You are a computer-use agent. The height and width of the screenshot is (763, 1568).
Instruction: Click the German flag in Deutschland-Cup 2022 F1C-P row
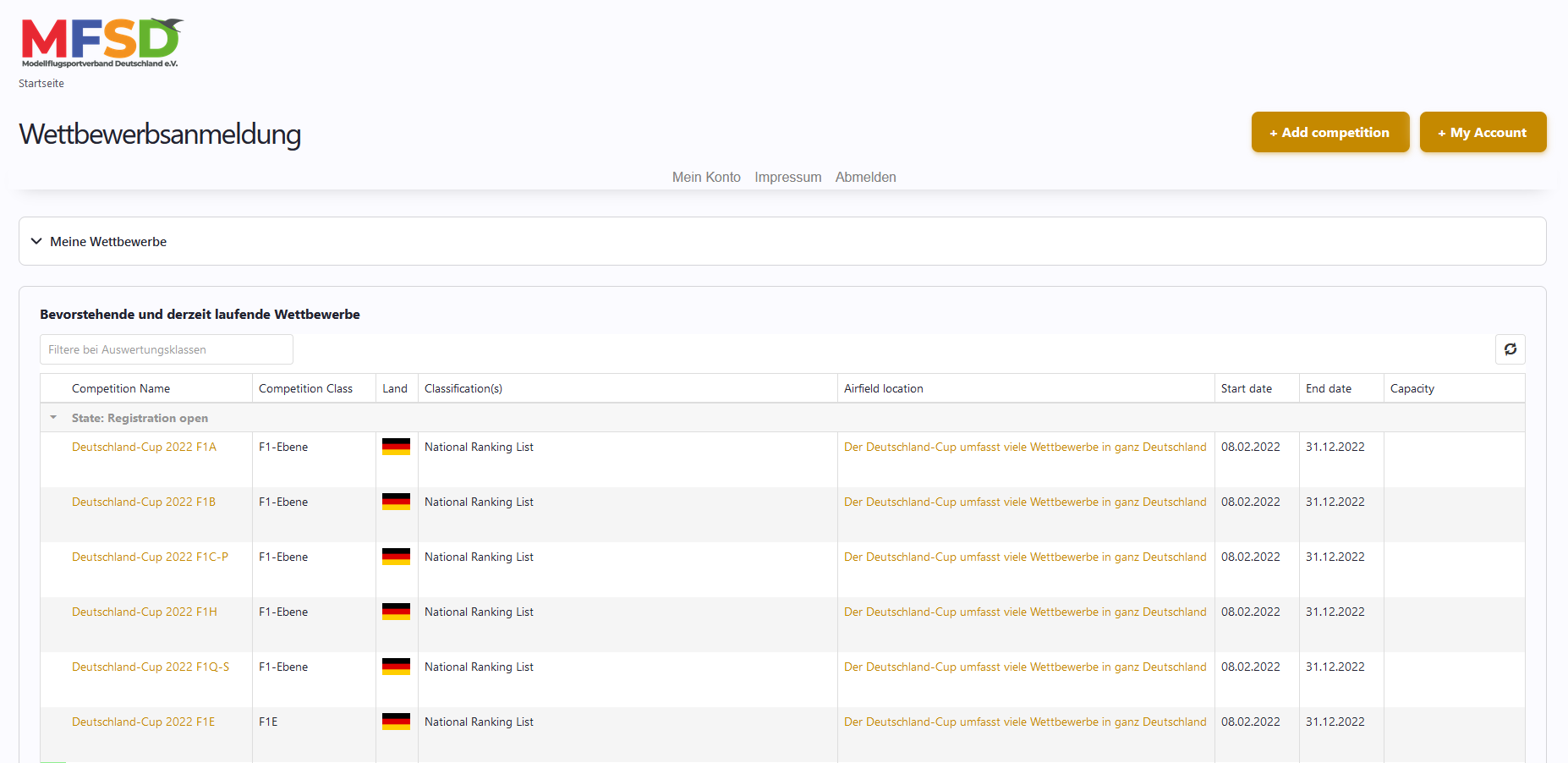point(396,557)
